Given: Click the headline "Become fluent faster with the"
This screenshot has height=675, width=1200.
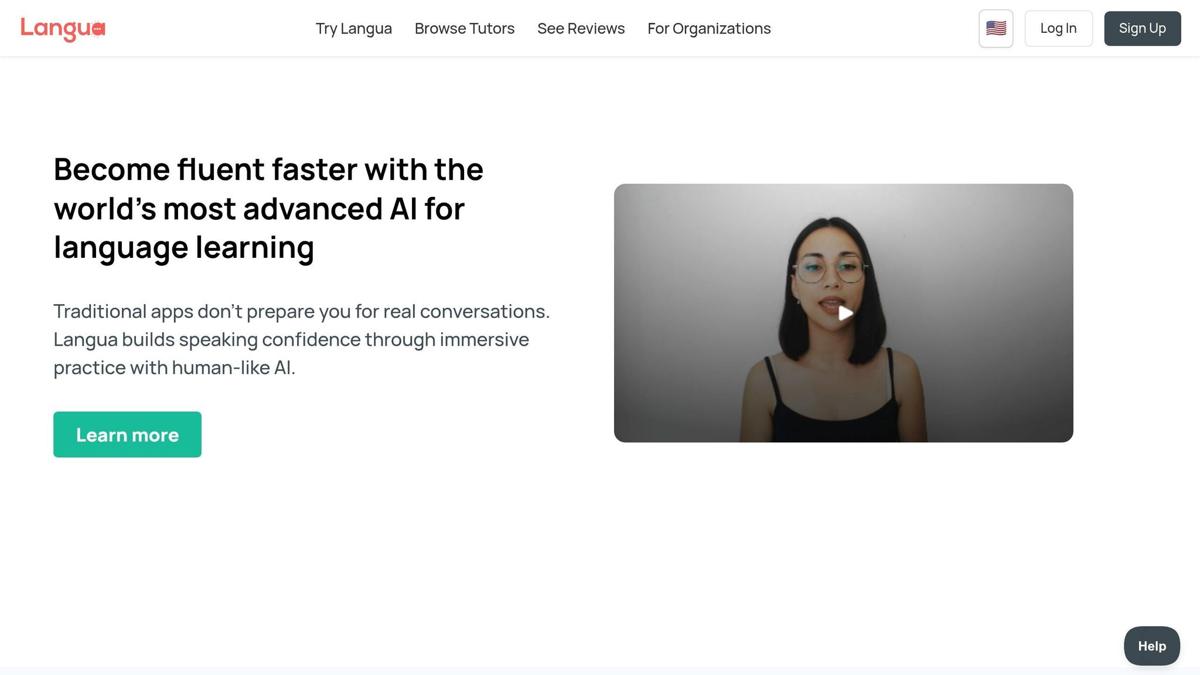Looking at the screenshot, I should click(x=268, y=169).
